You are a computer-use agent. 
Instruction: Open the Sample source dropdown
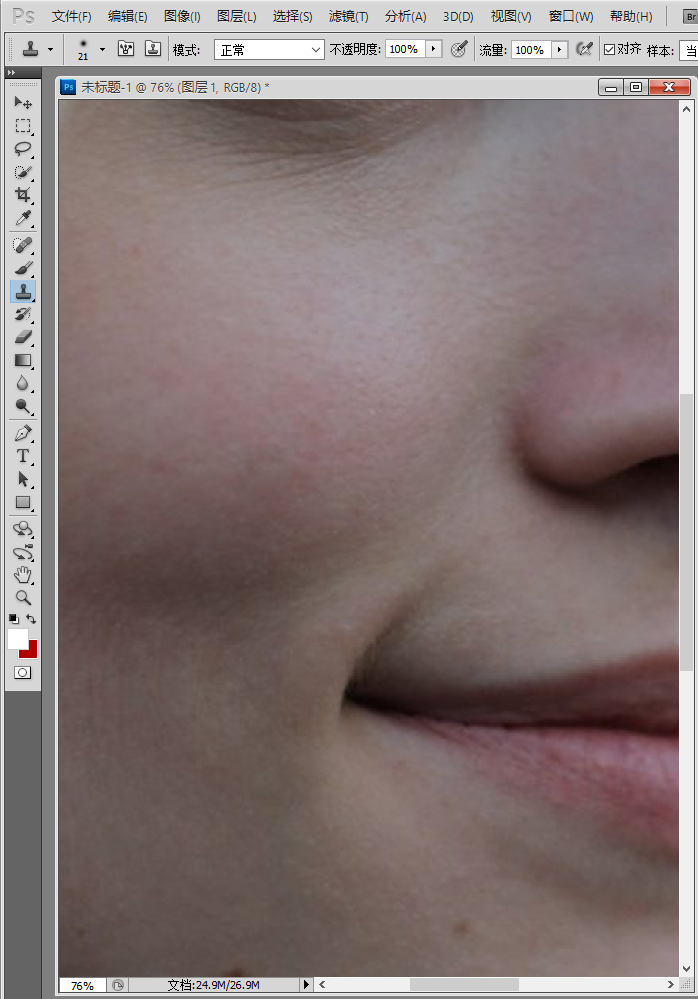688,50
